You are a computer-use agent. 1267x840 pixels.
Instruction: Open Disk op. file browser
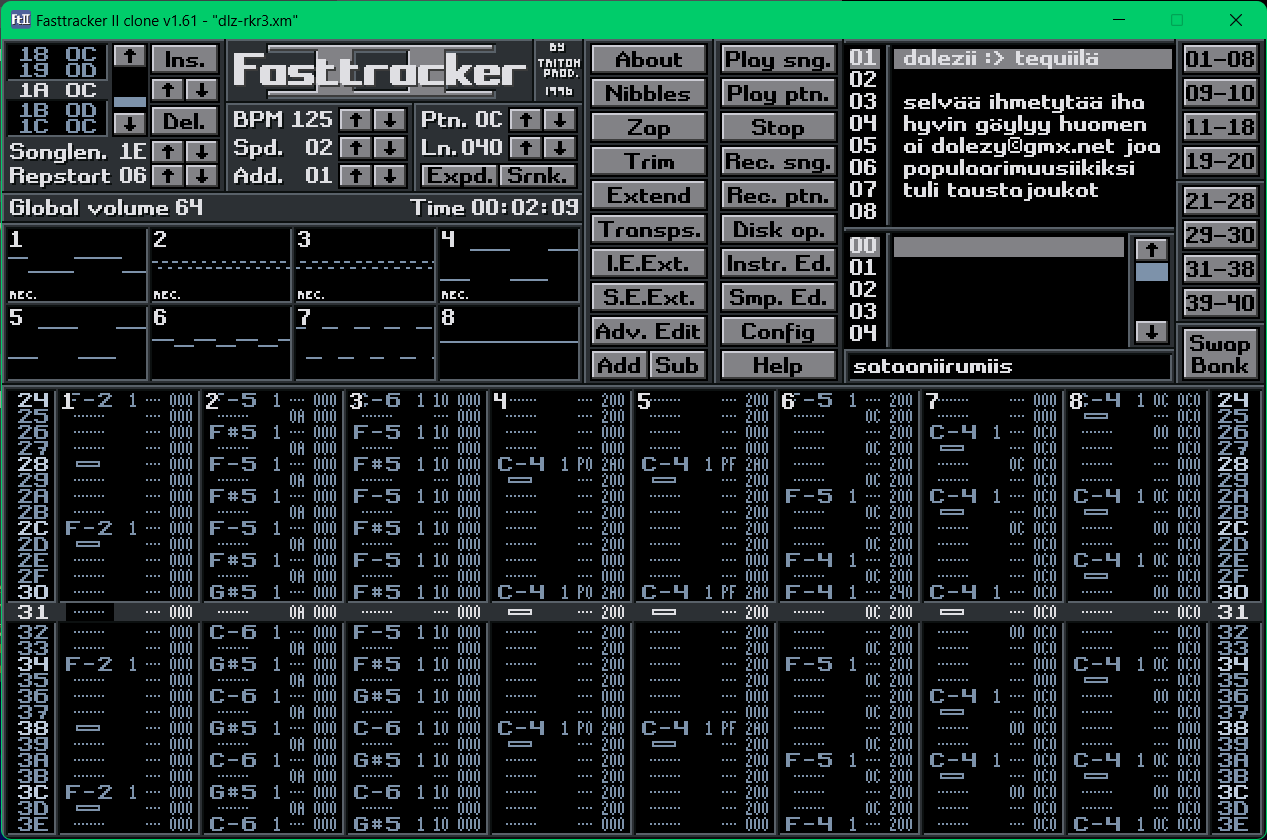click(778, 229)
